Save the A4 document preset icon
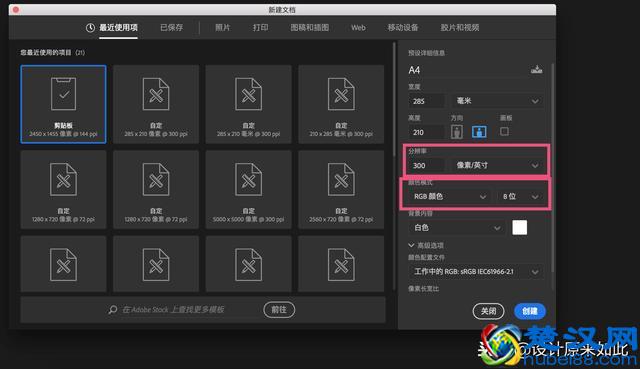 536,69
